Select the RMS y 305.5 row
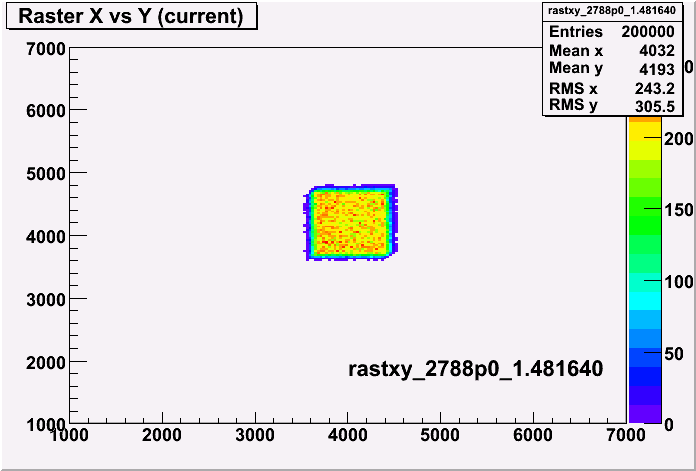Viewport: 696px width, 471px height. [x=612, y=106]
